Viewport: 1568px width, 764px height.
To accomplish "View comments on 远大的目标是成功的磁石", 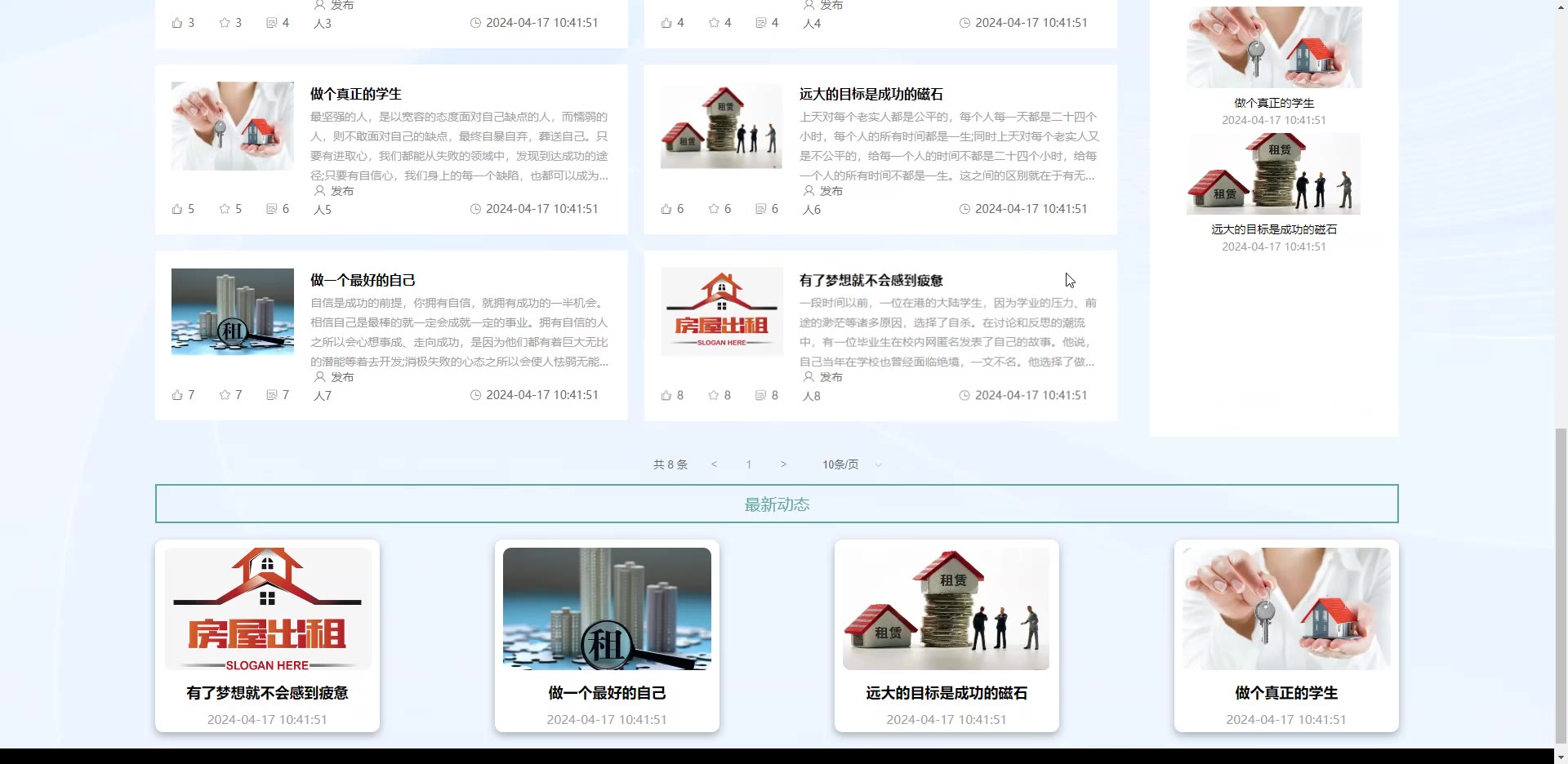I will click(761, 209).
